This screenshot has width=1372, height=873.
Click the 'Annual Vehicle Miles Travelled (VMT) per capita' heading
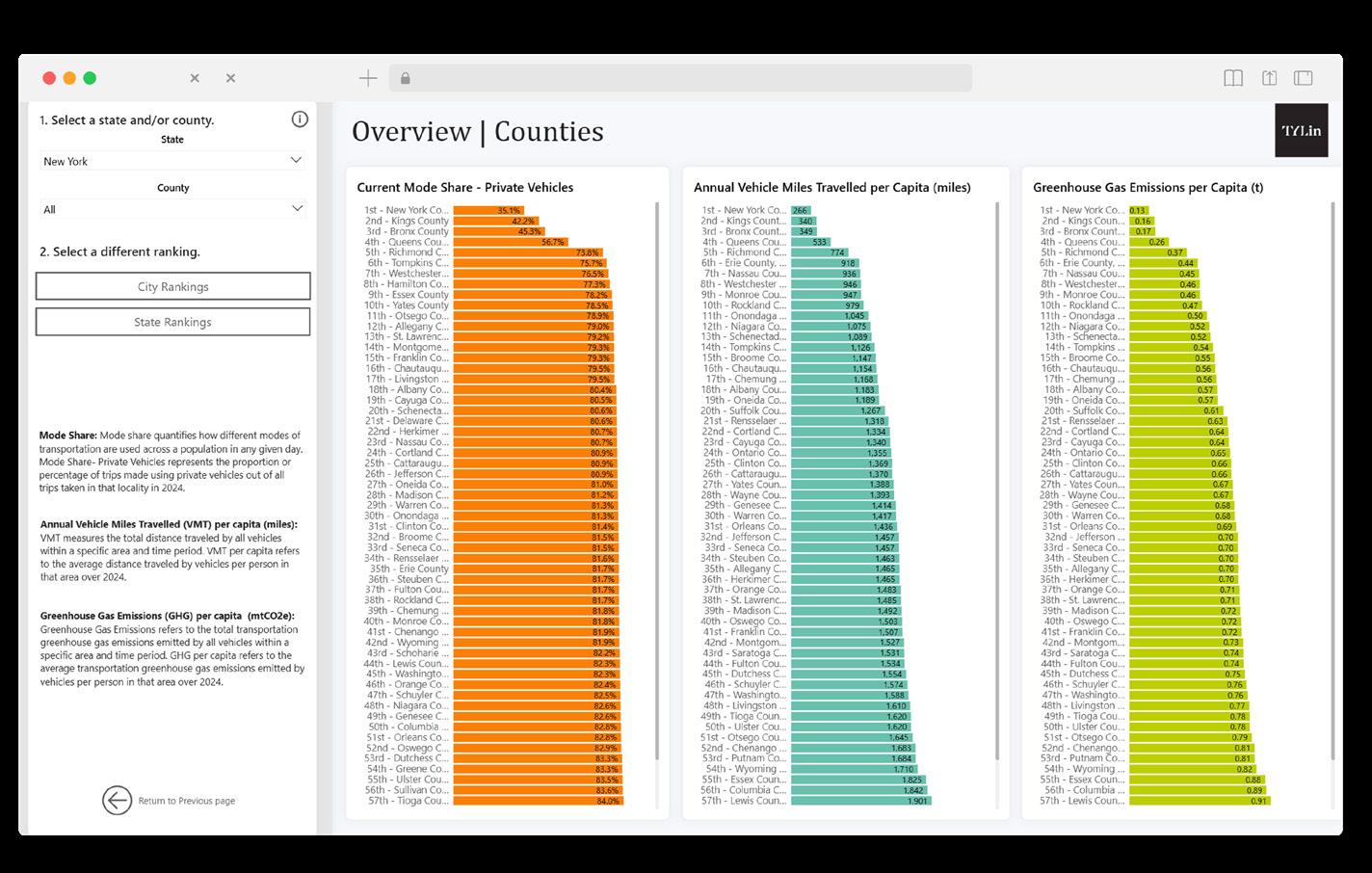click(x=170, y=525)
